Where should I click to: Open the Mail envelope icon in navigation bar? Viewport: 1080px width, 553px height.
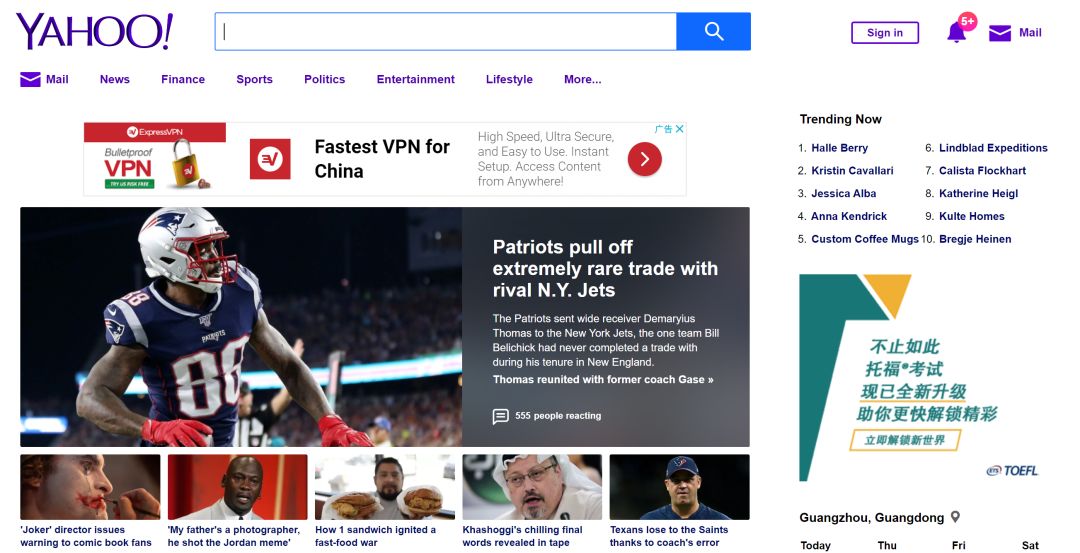click(30, 80)
